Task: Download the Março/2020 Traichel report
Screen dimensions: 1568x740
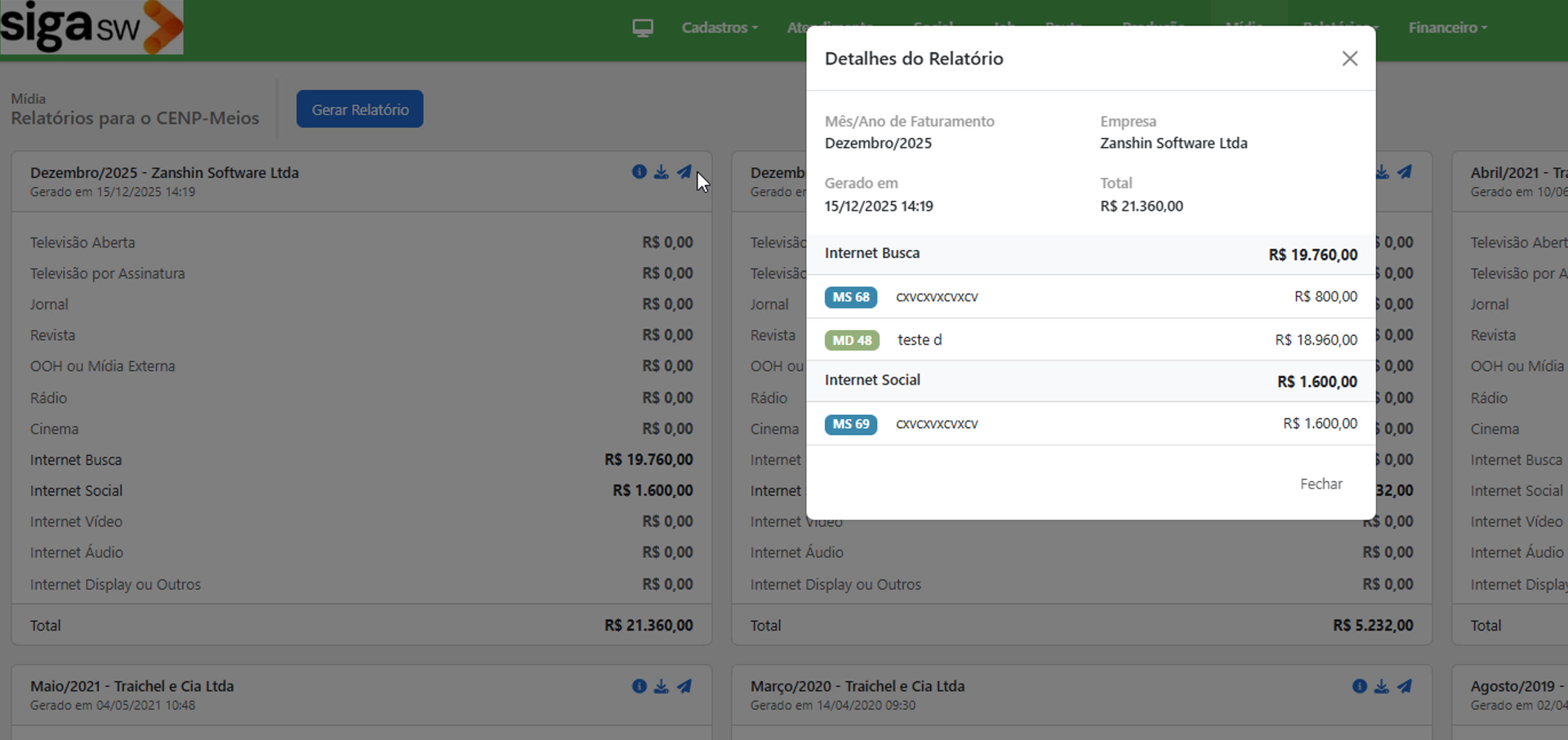Action: [1382, 686]
